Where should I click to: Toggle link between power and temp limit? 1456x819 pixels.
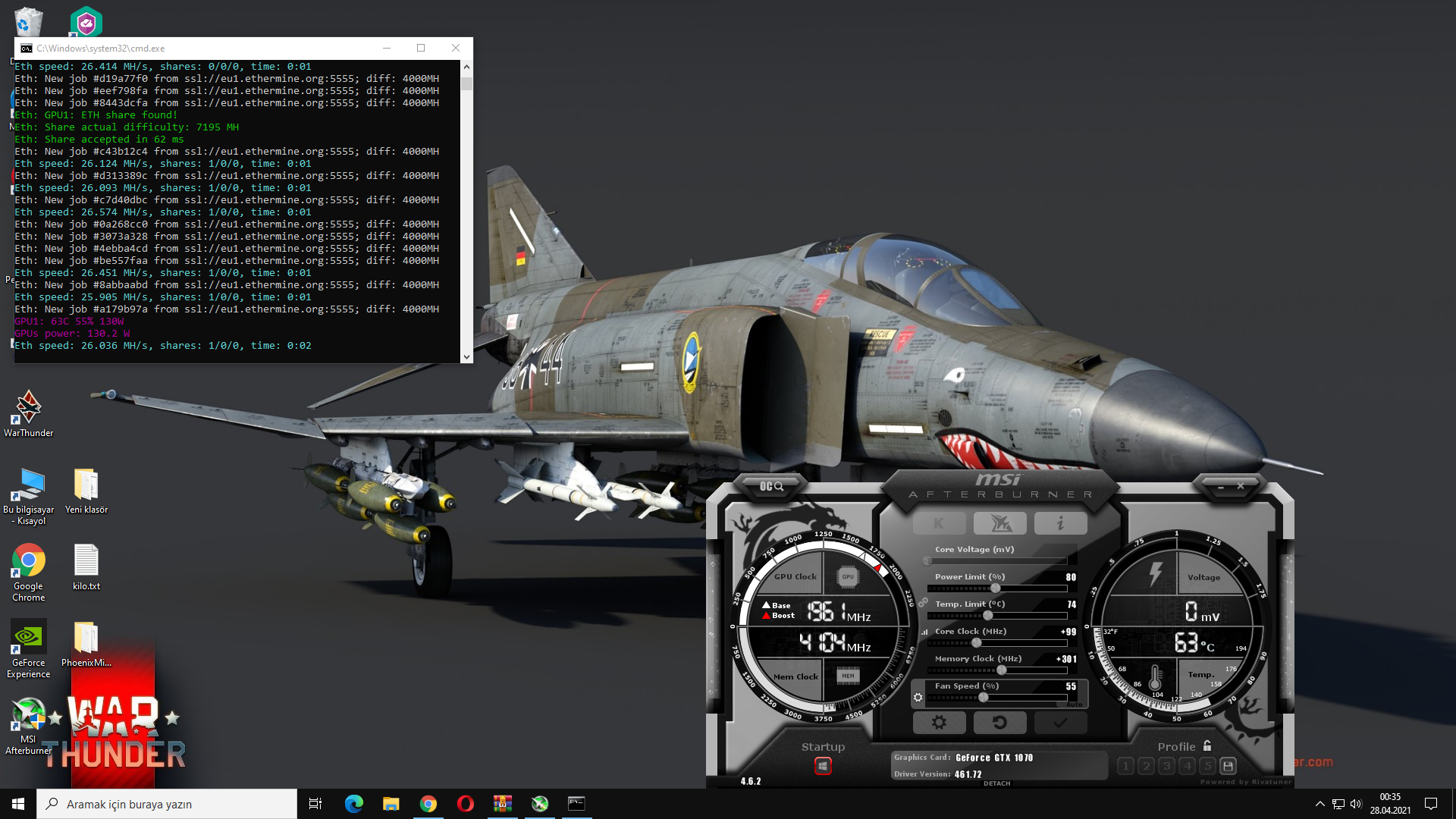point(924,603)
